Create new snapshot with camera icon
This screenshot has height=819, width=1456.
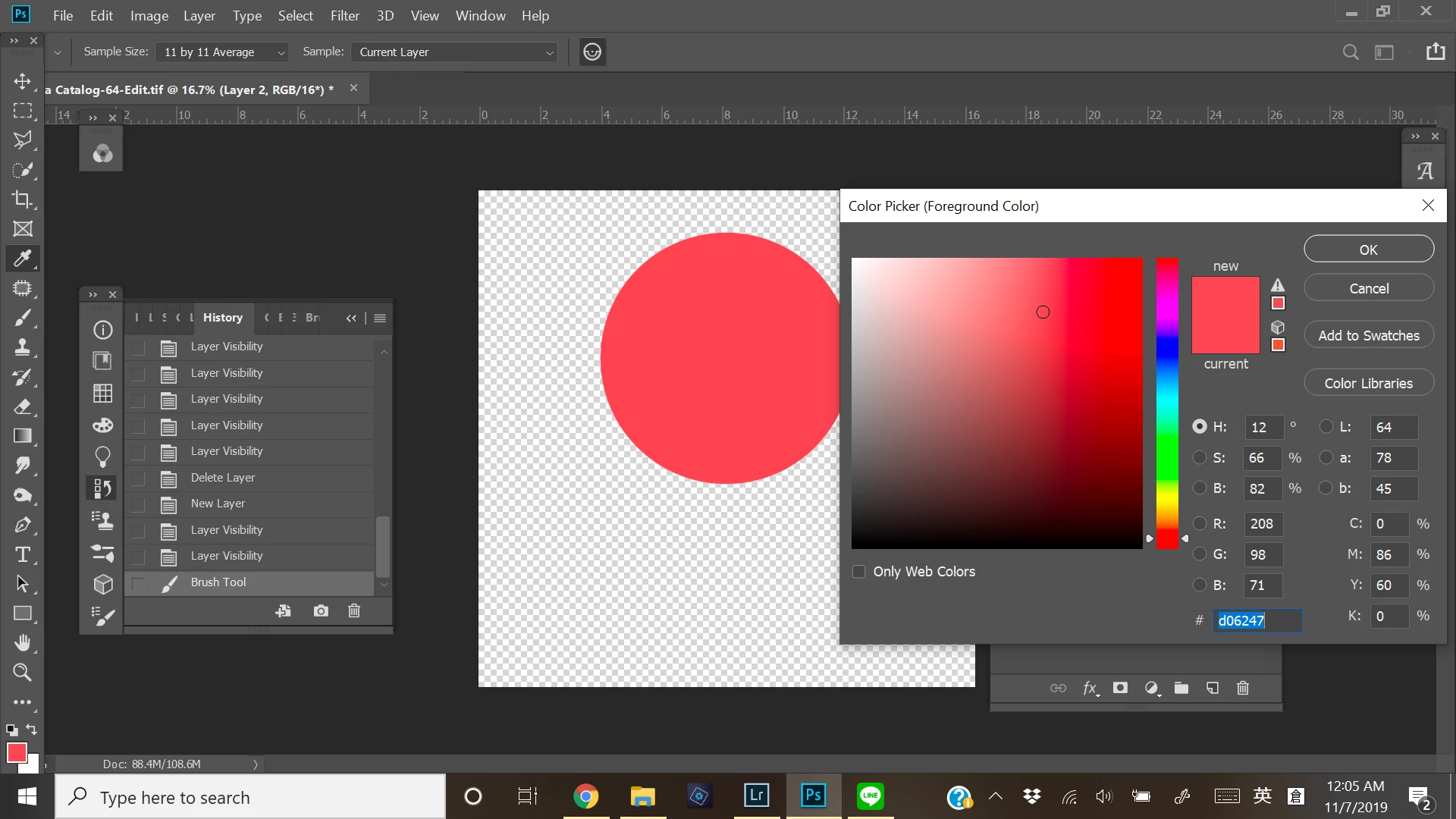(321, 611)
